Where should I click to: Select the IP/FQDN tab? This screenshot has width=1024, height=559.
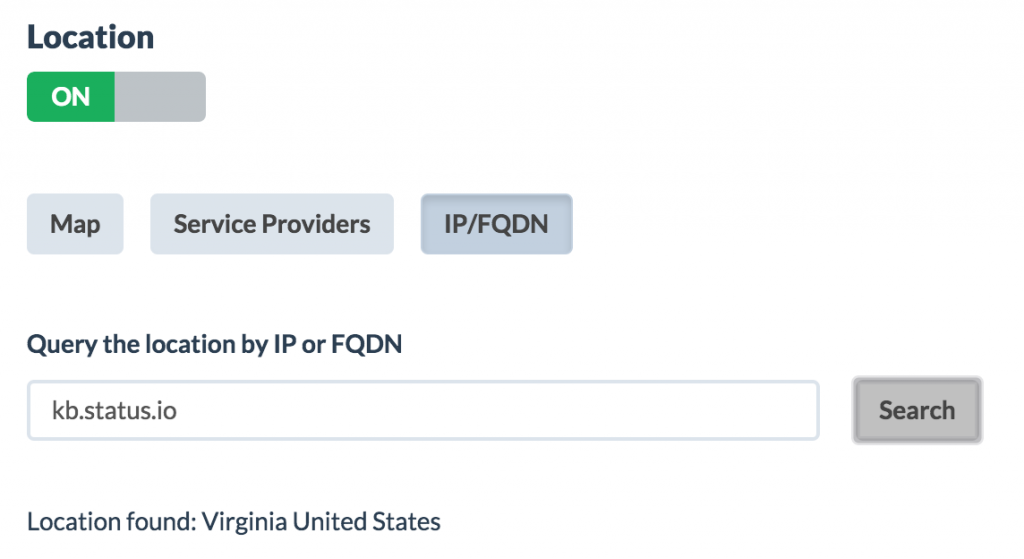coord(496,224)
